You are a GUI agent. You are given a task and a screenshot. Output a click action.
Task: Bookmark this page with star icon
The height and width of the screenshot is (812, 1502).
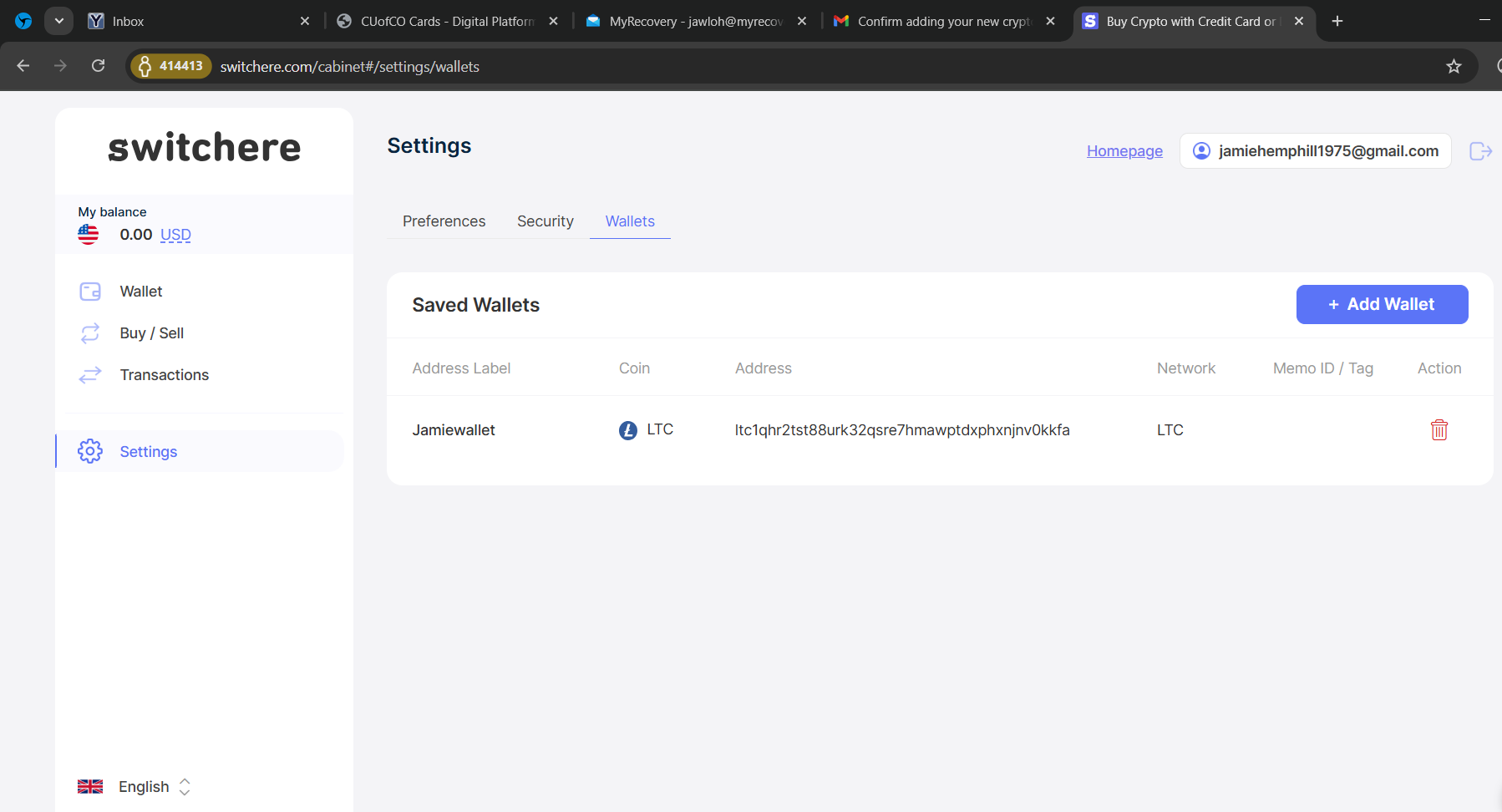click(x=1454, y=66)
